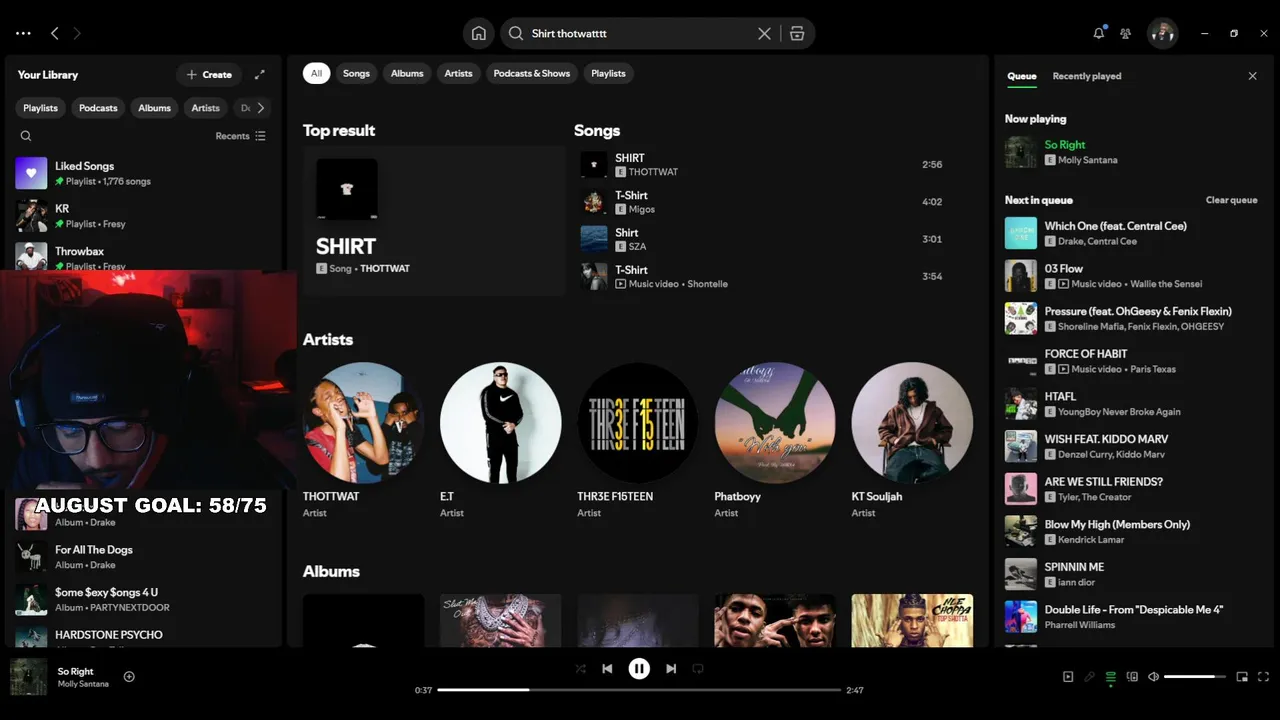
Task: Open the Now Playing view icon
Action: tap(1068, 677)
